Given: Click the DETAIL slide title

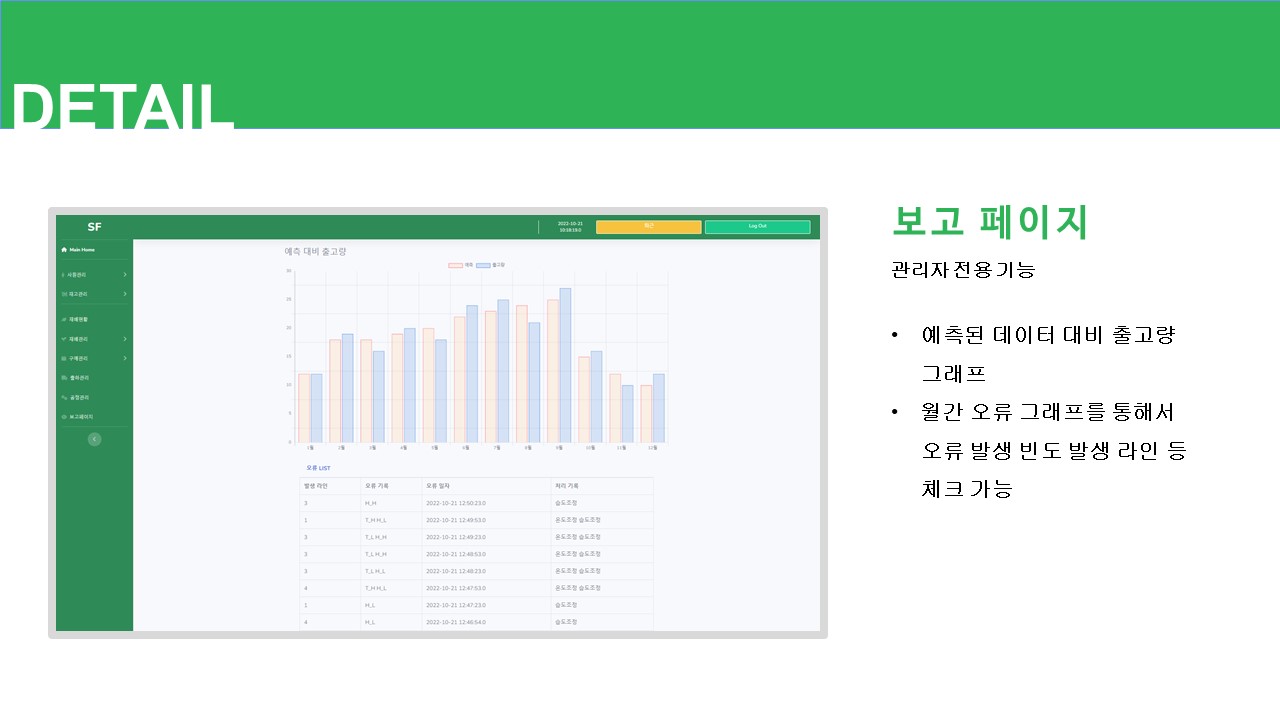Looking at the screenshot, I should click(122, 105).
